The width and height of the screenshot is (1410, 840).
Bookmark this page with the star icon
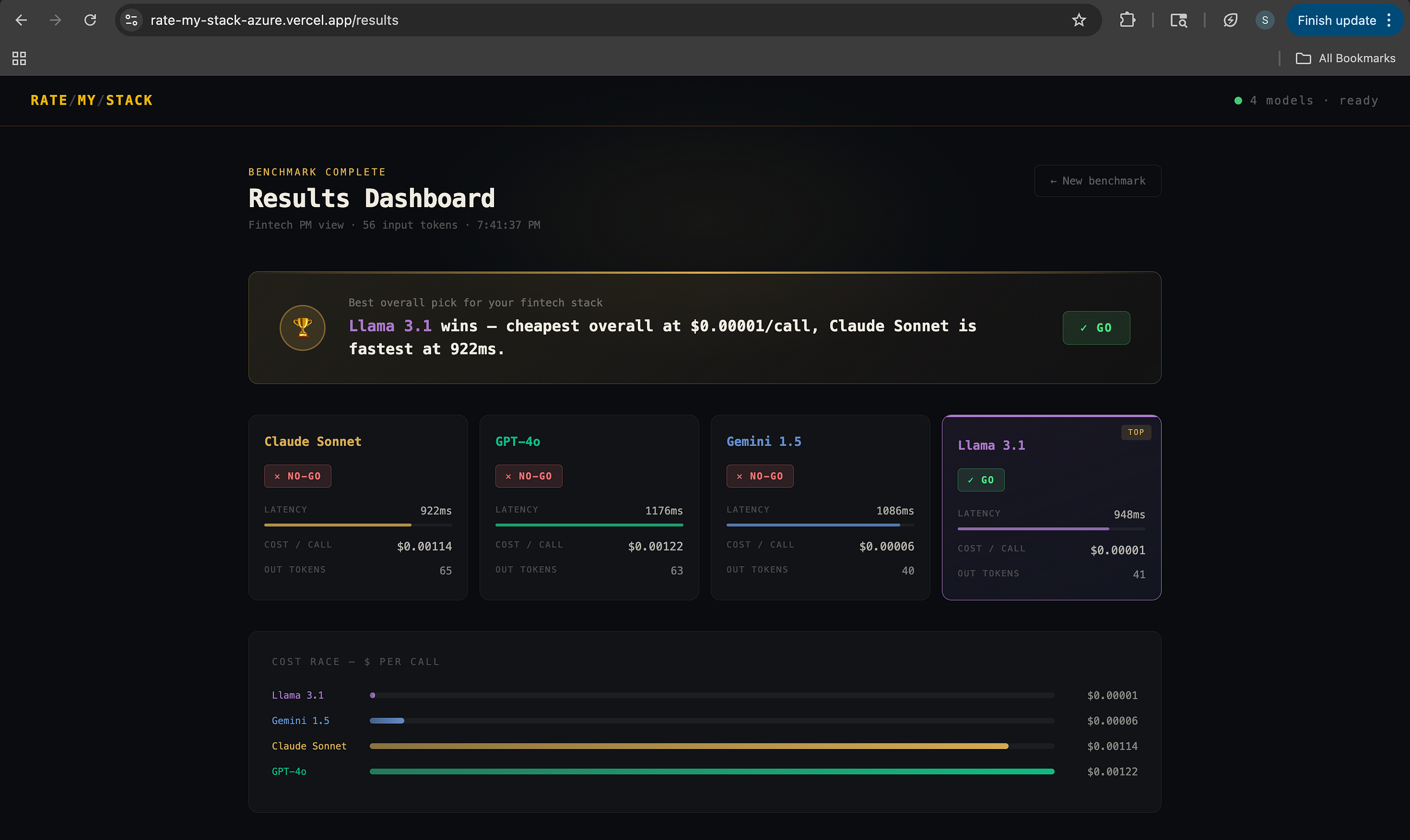(1079, 21)
